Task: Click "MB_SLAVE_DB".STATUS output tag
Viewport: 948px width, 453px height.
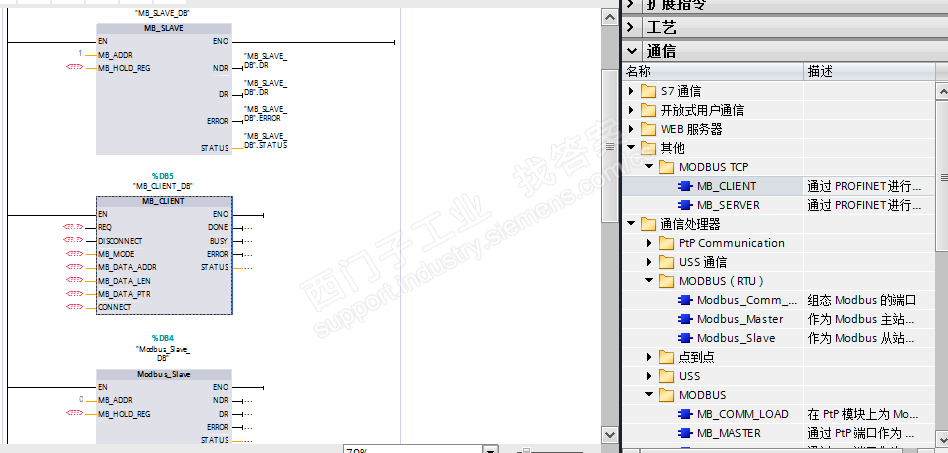Action: [265, 140]
